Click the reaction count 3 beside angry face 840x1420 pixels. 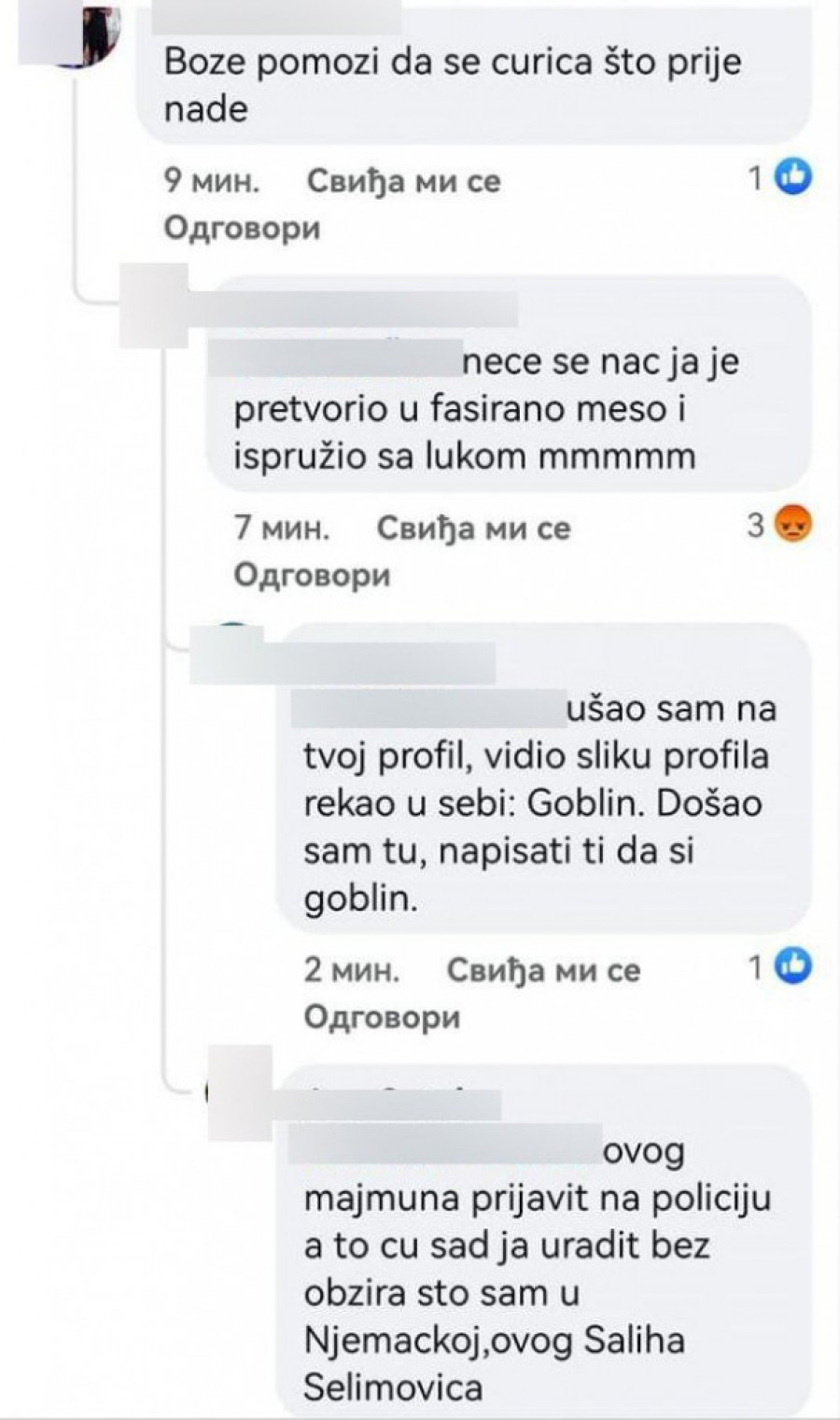tap(756, 526)
